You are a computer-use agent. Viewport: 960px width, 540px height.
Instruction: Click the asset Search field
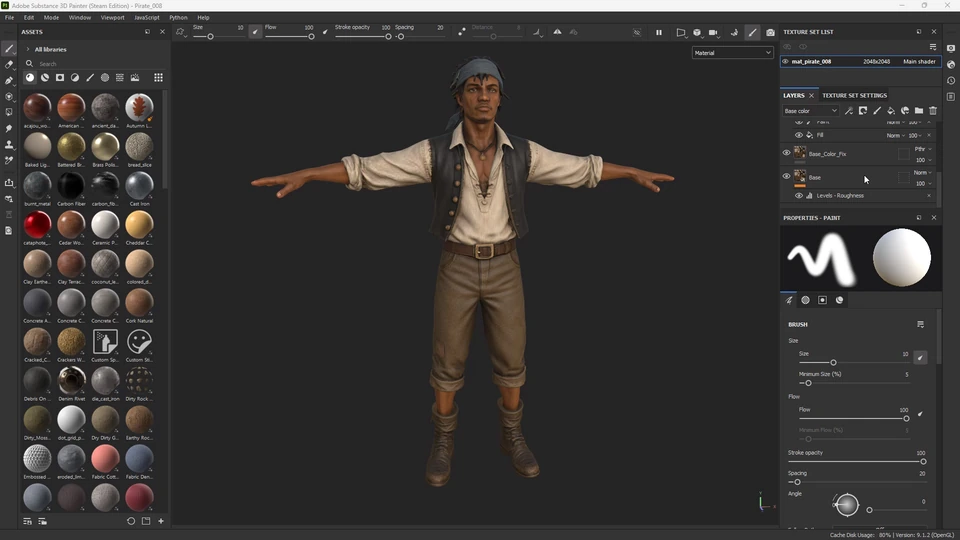coord(95,64)
